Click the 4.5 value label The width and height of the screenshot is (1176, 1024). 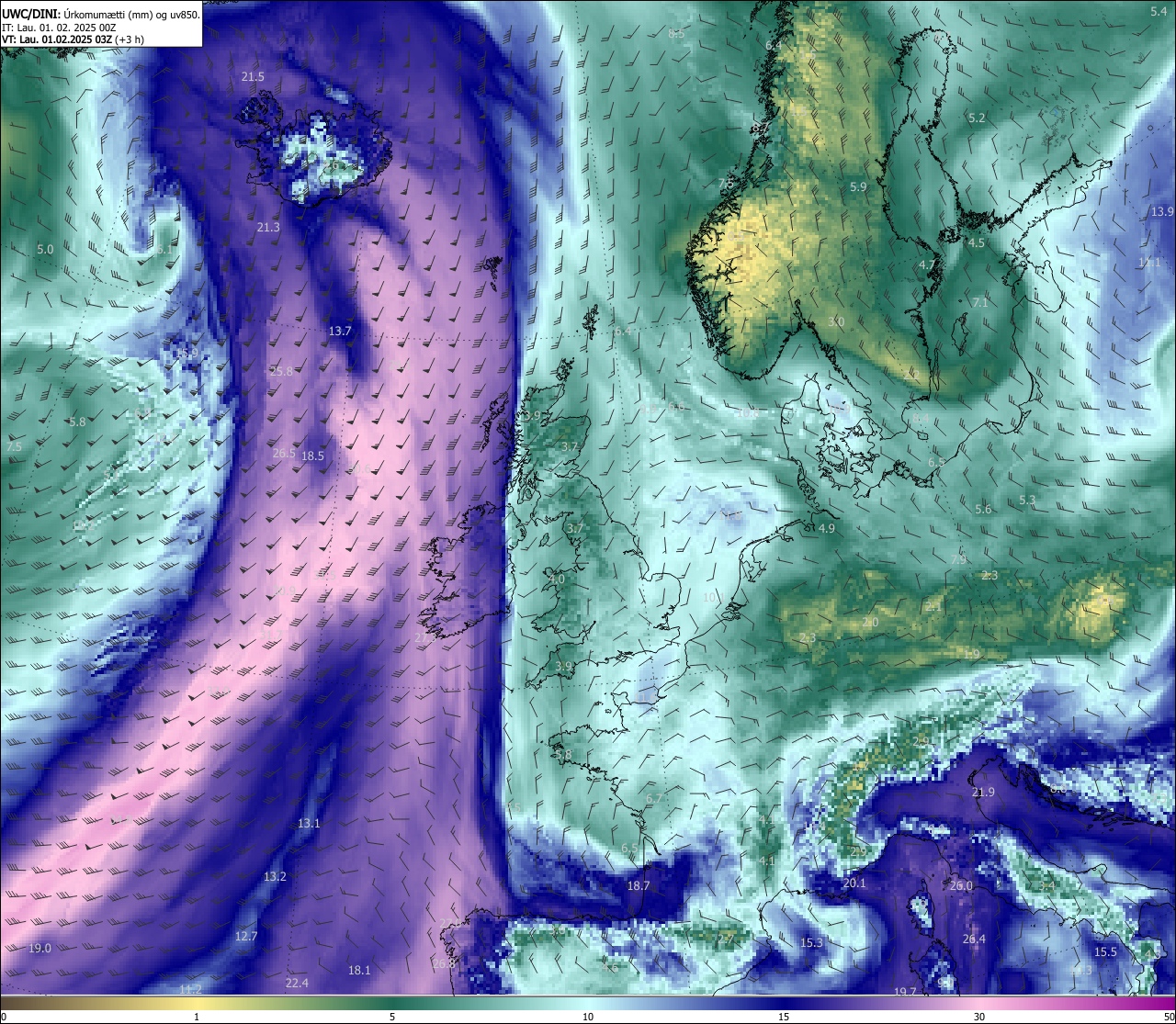(977, 242)
